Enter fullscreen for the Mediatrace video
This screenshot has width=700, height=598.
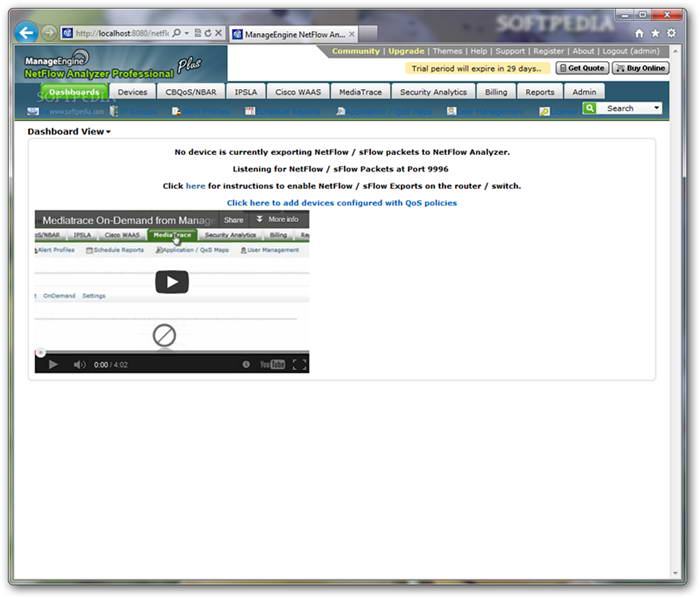pos(300,365)
